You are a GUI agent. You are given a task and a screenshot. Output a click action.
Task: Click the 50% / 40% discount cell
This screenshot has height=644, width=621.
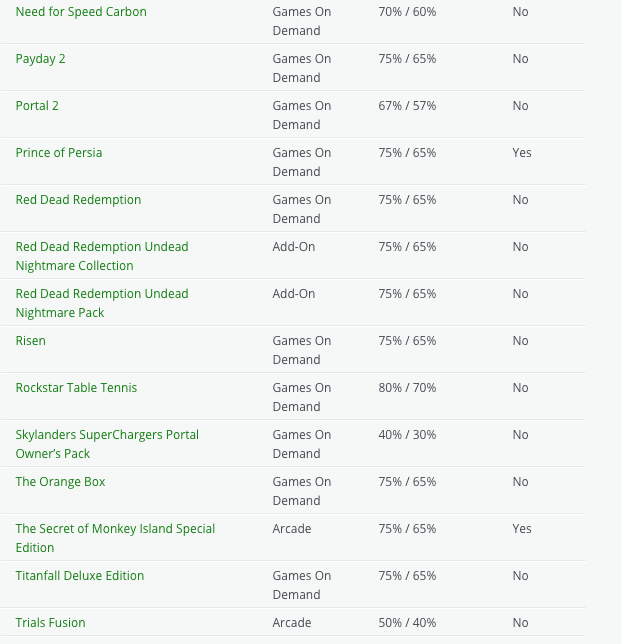tap(407, 623)
